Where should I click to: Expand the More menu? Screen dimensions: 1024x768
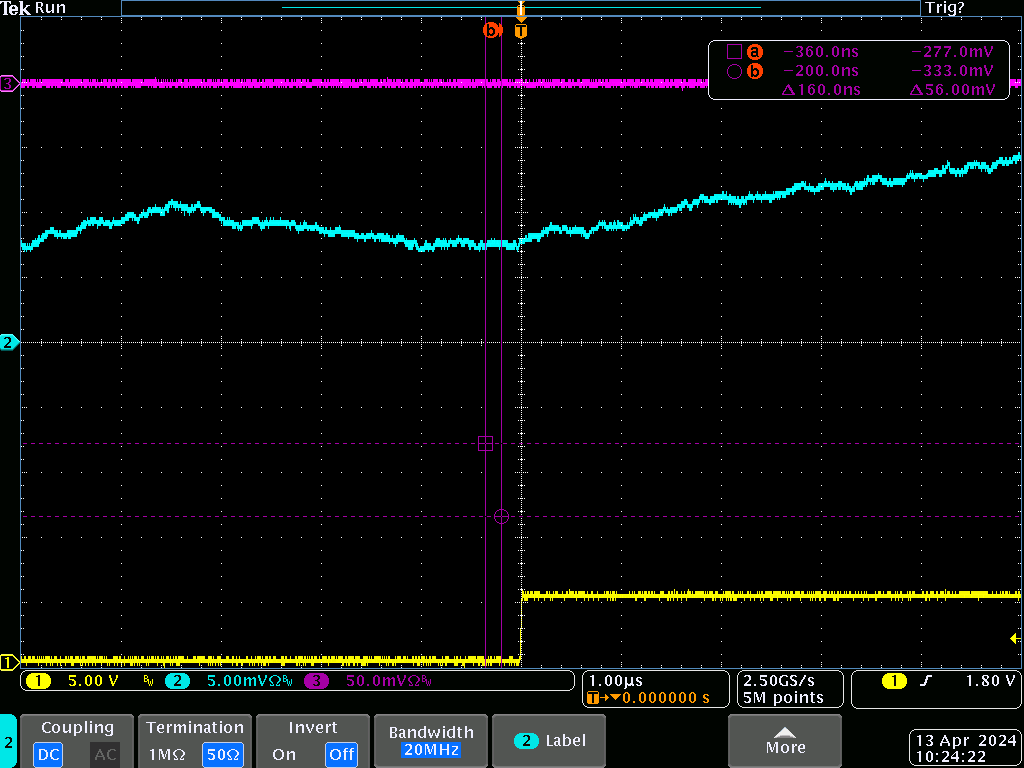click(x=784, y=741)
